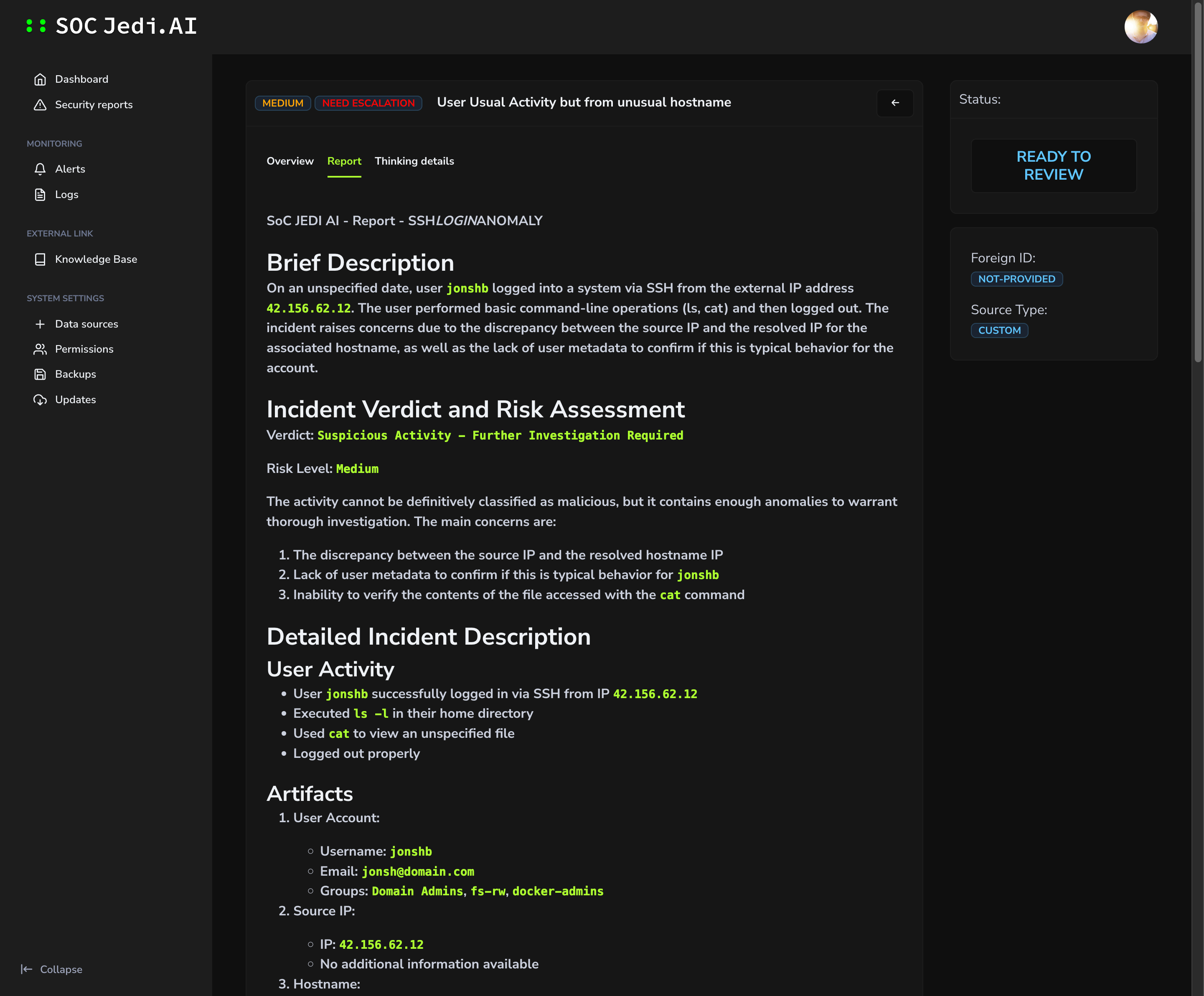Click the Security reports warning icon
Viewport: 1204px width, 996px height.
[40, 104]
